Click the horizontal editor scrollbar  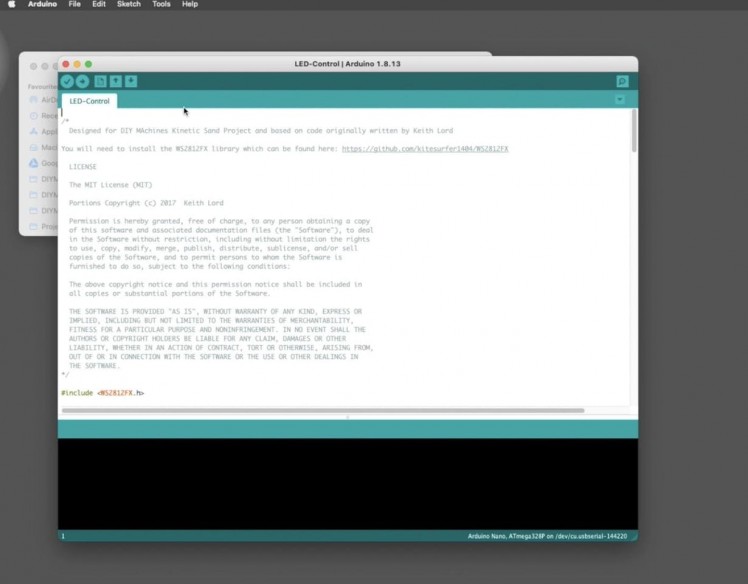pyautogui.click(x=323, y=410)
